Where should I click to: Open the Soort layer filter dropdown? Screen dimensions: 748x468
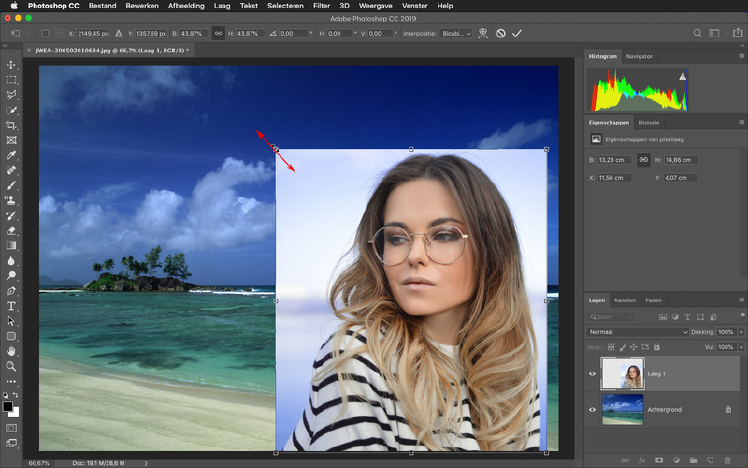pyautogui.click(x=611, y=317)
